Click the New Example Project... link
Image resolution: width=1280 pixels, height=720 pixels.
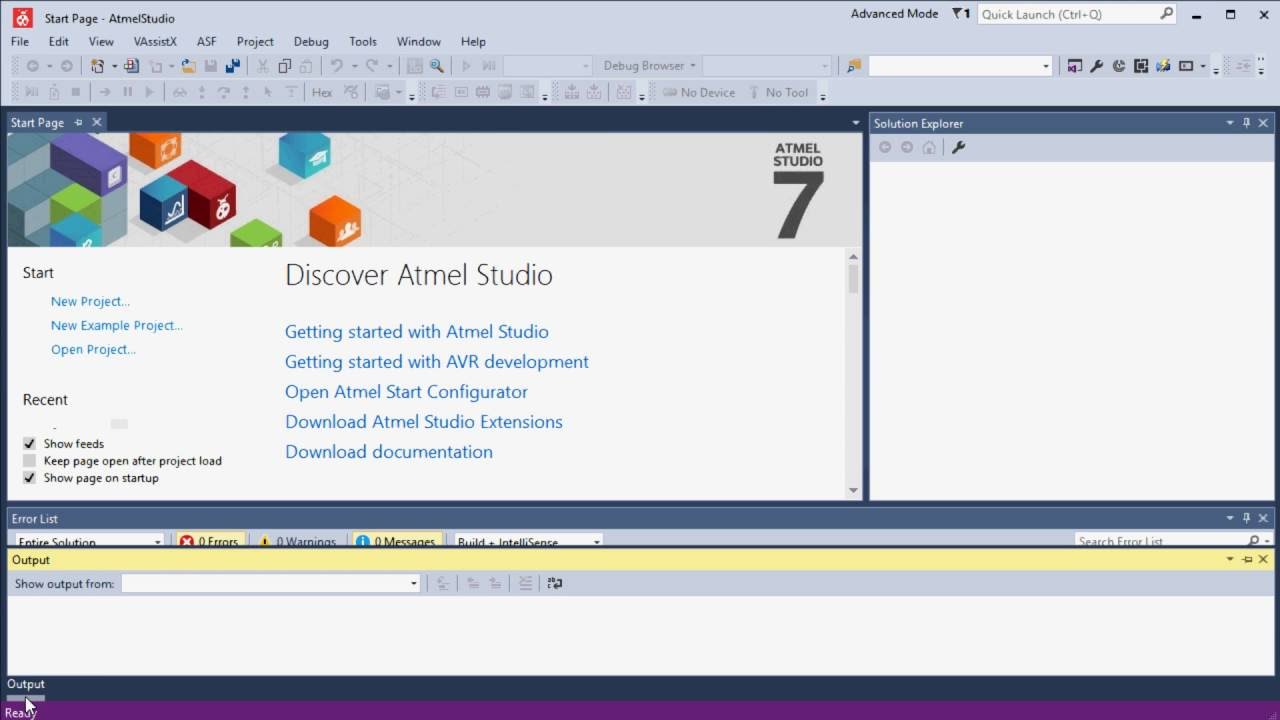[x=117, y=325]
